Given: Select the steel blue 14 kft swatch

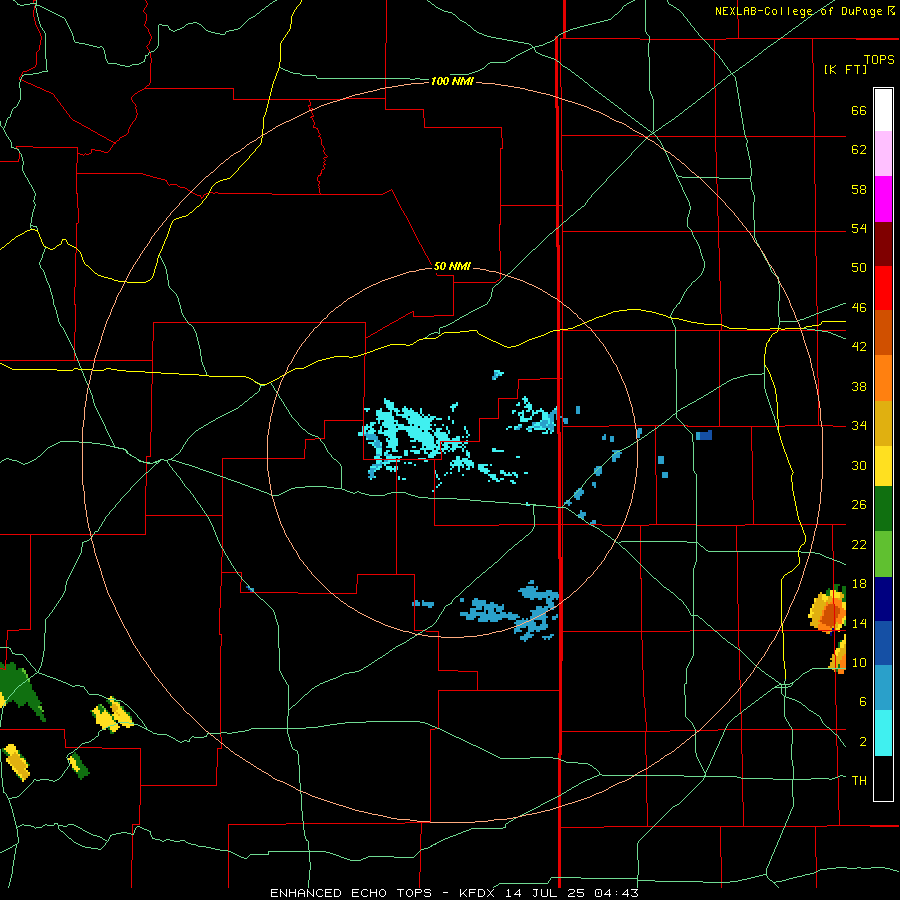Looking at the screenshot, I should click(883, 688).
